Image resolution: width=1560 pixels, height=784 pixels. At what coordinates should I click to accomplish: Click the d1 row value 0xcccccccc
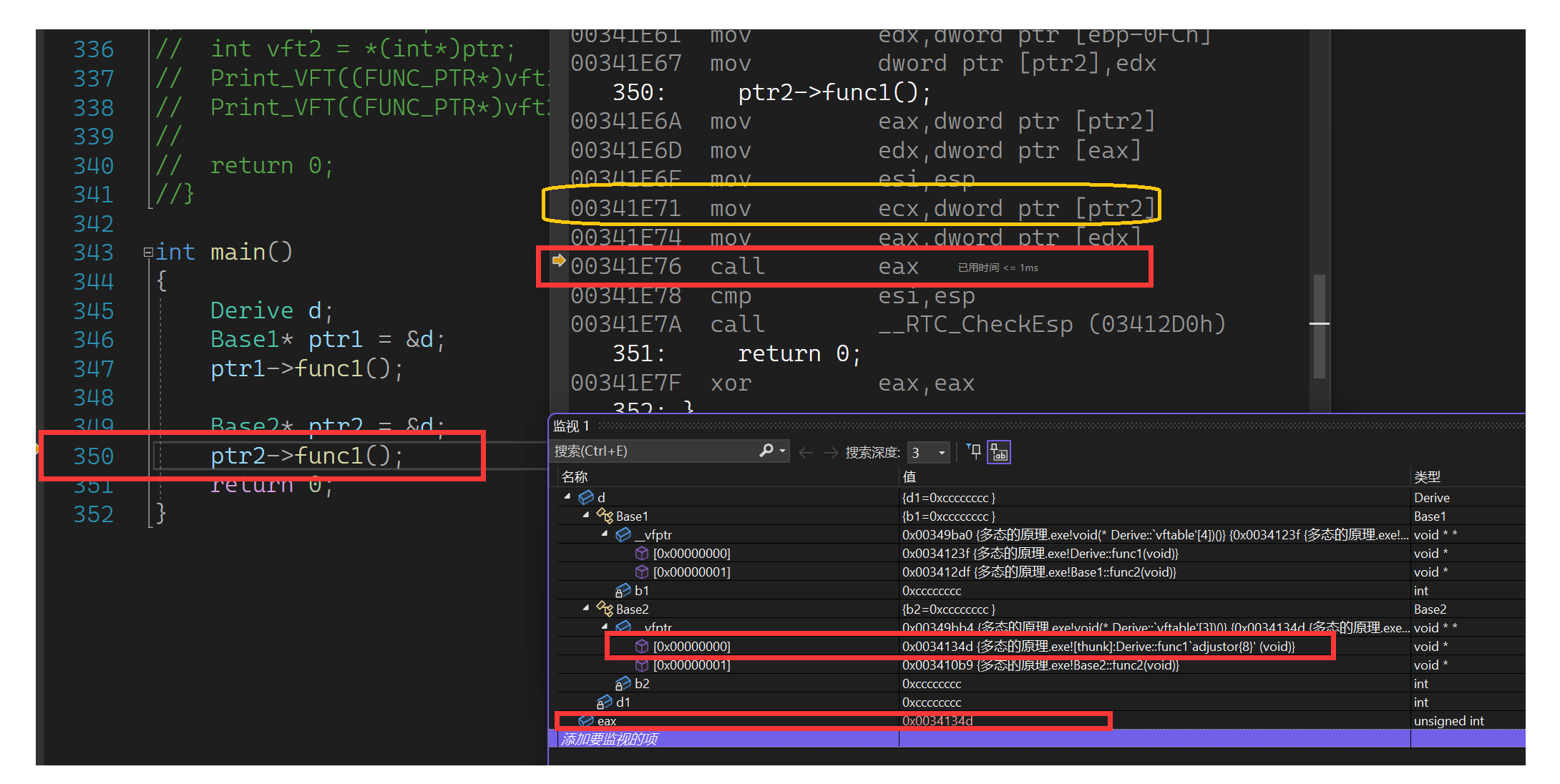pyautogui.click(x=932, y=702)
